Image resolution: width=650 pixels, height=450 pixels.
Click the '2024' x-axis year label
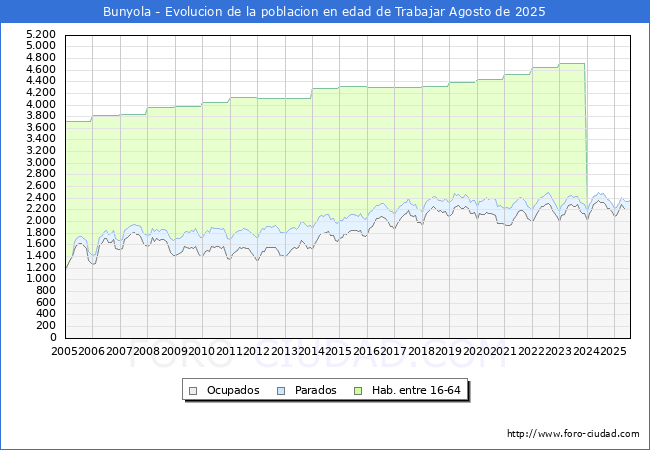[x=586, y=351]
